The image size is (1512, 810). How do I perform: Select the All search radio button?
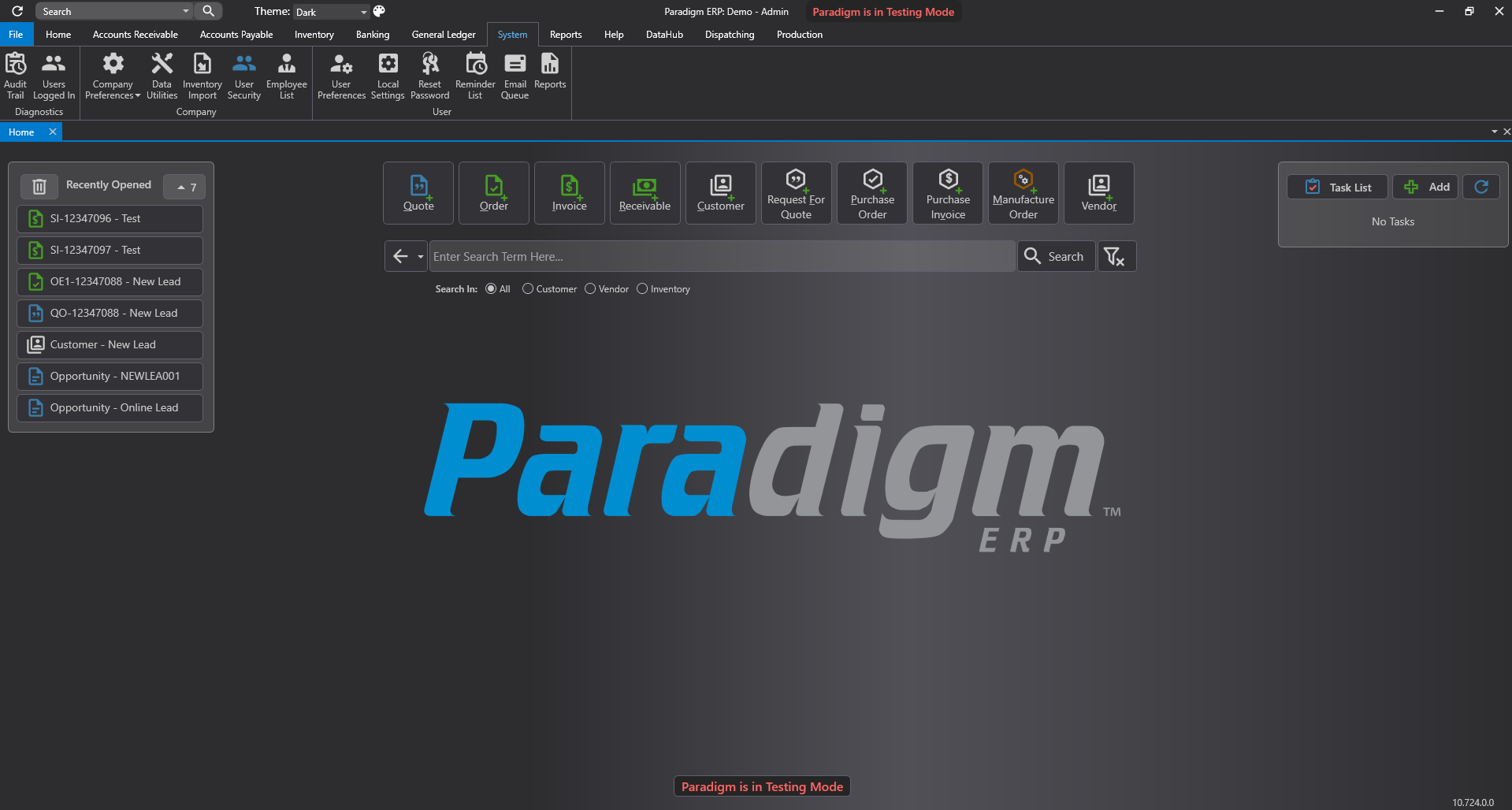pyautogui.click(x=491, y=289)
